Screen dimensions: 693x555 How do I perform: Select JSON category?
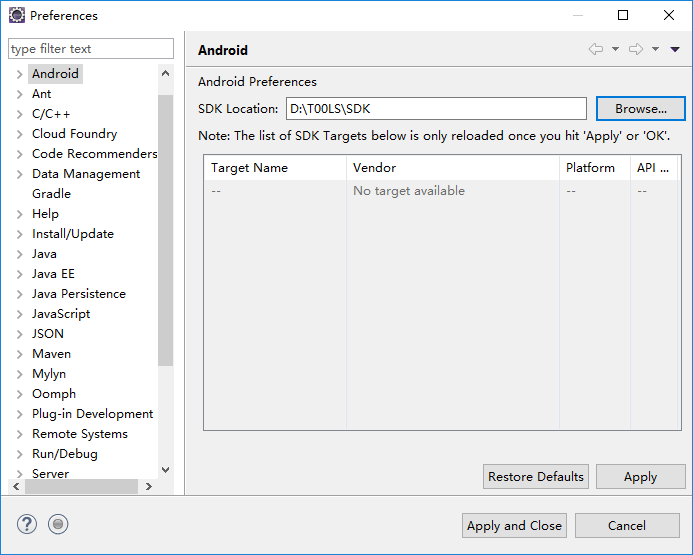point(48,334)
